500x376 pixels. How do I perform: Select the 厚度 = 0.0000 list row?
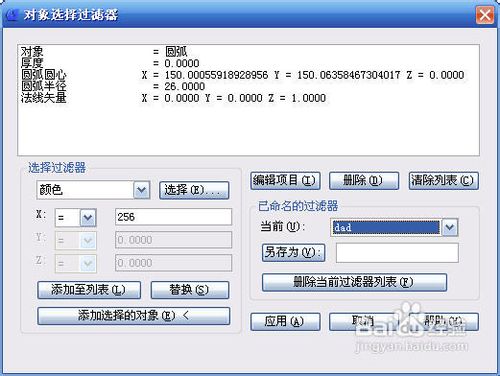pos(248,63)
